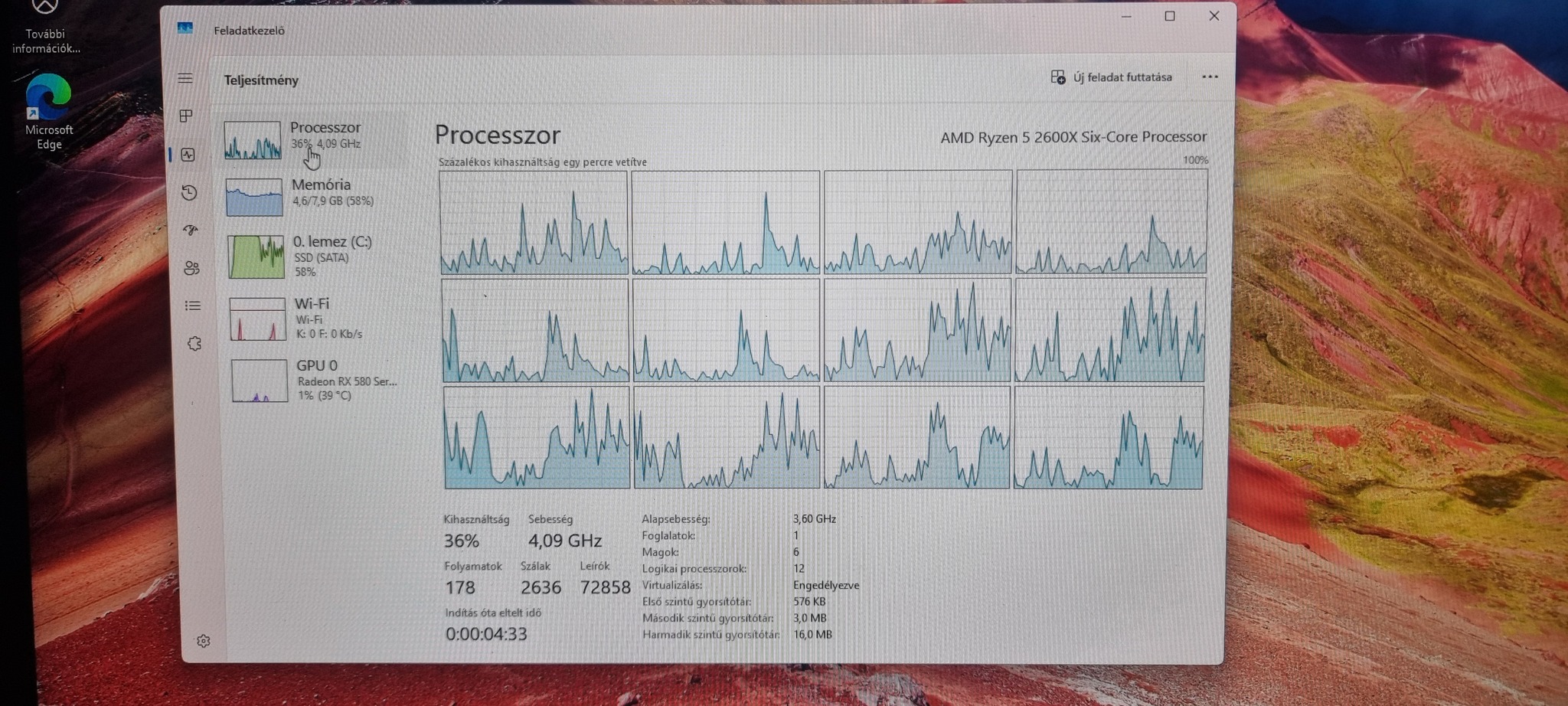The height and width of the screenshot is (706, 1568).
Task: Click the Feladatkezelő window title text
Action: [x=249, y=31]
